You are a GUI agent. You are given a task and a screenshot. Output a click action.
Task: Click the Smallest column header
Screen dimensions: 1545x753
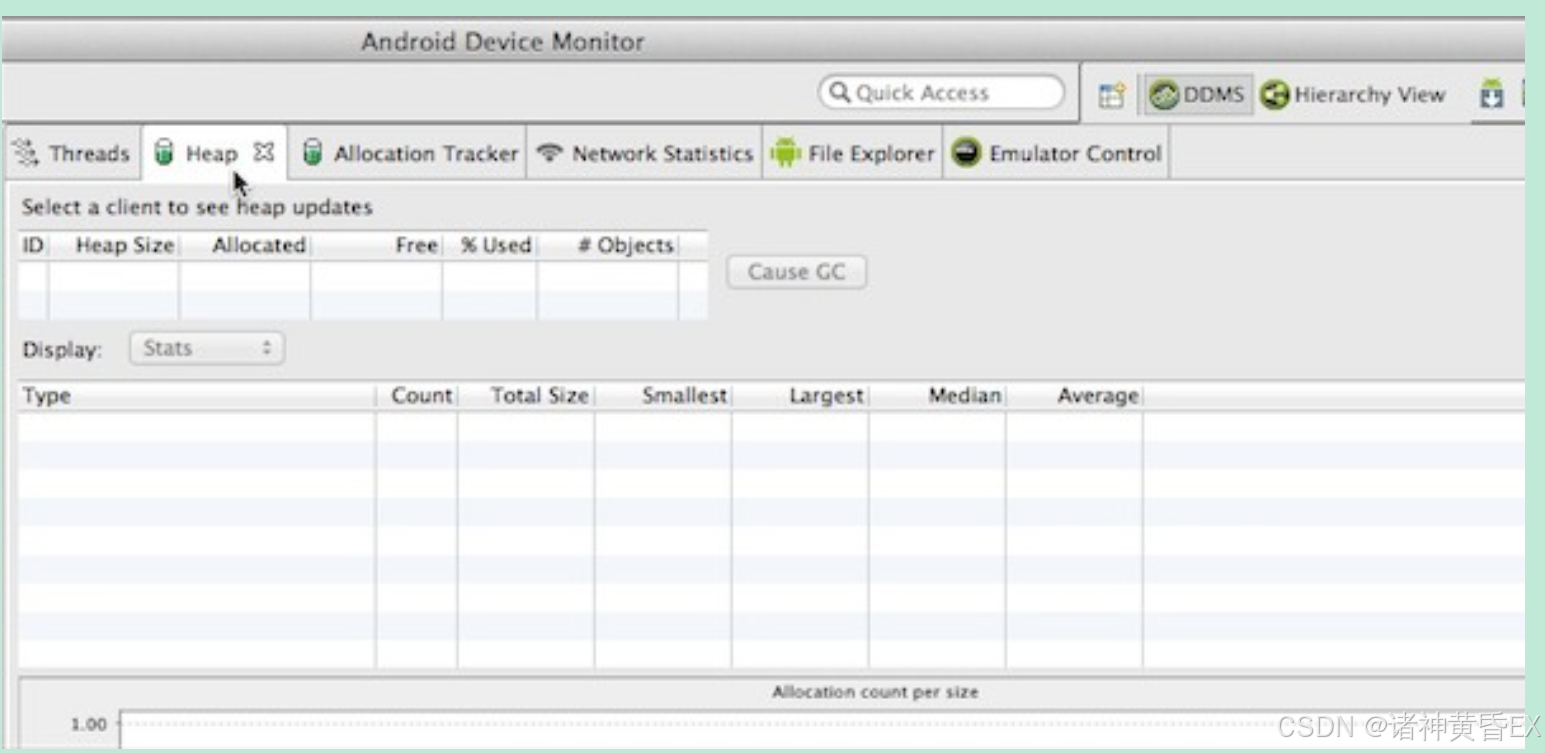point(663,396)
